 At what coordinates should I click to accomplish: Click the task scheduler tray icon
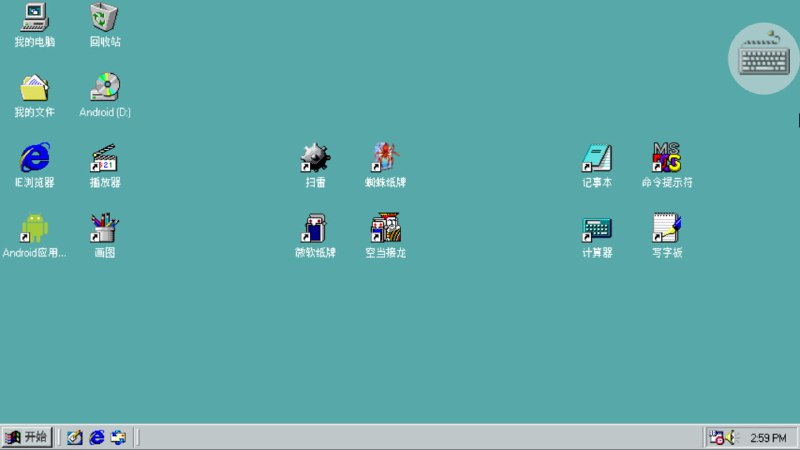(x=716, y=438)
